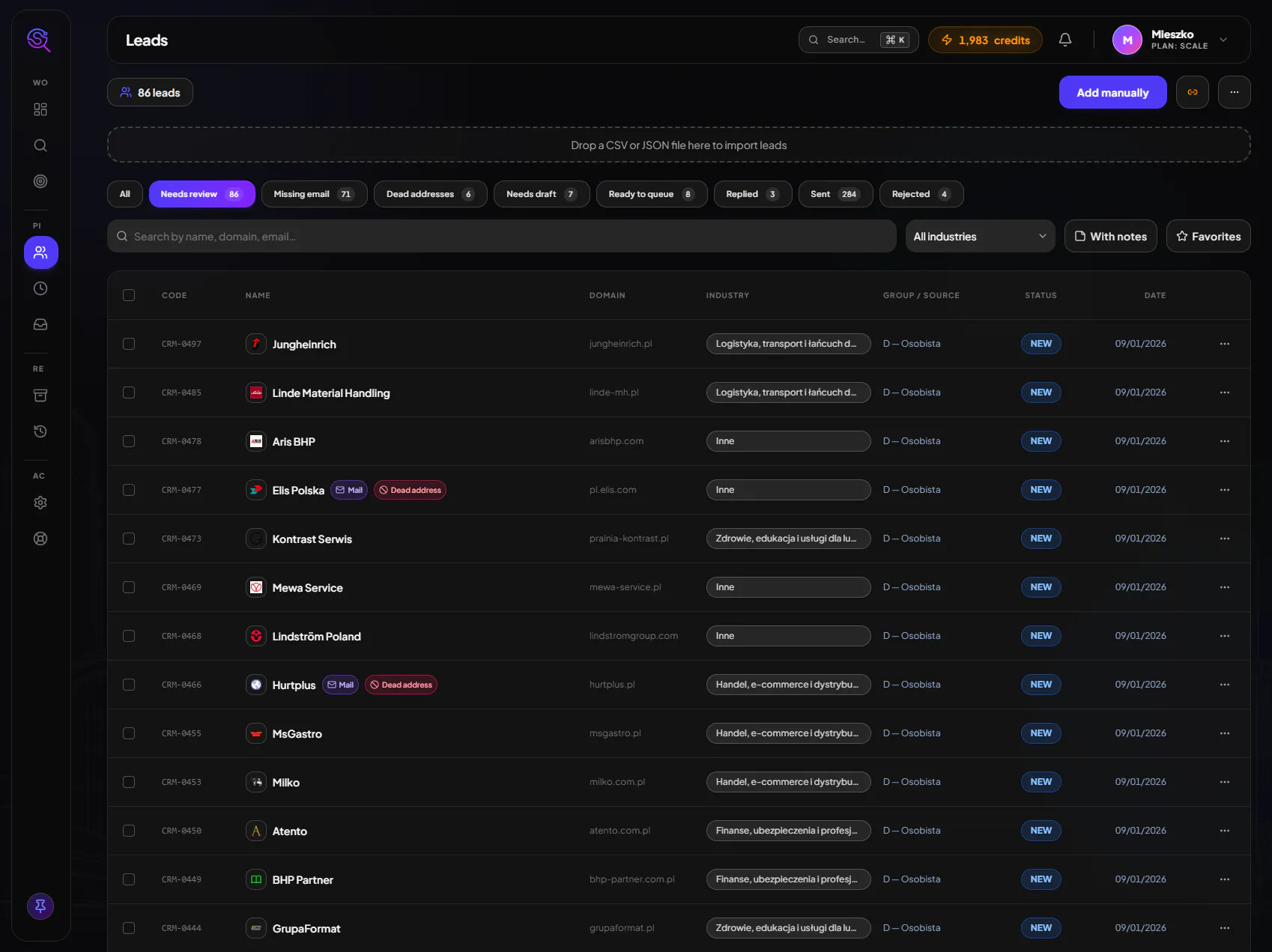
Task: Open industry selector for Jungheinrich row
Action: click(788, 344)
